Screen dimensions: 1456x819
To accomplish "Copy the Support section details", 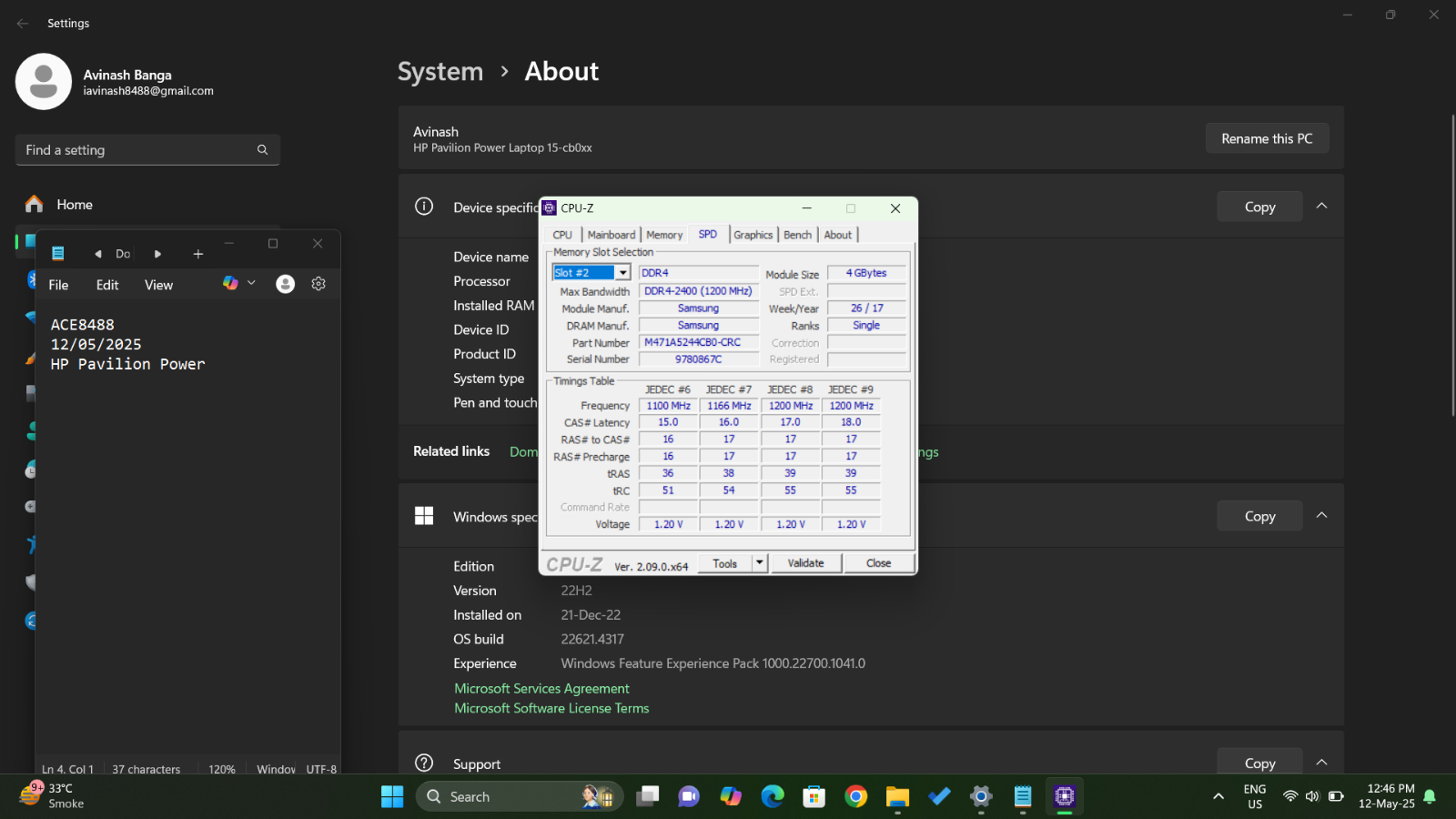I will click(x=1259, y=763).
